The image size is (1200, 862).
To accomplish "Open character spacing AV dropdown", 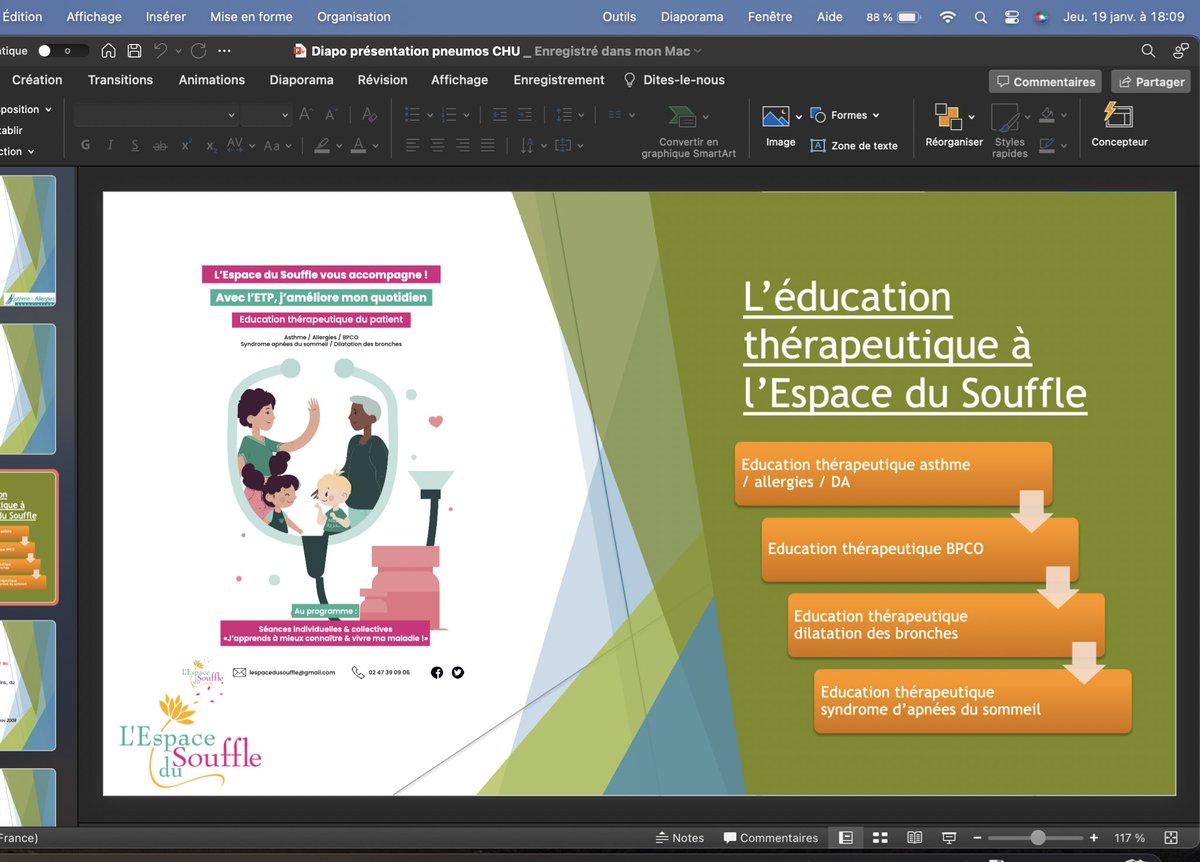I will [x=241, y=146].
